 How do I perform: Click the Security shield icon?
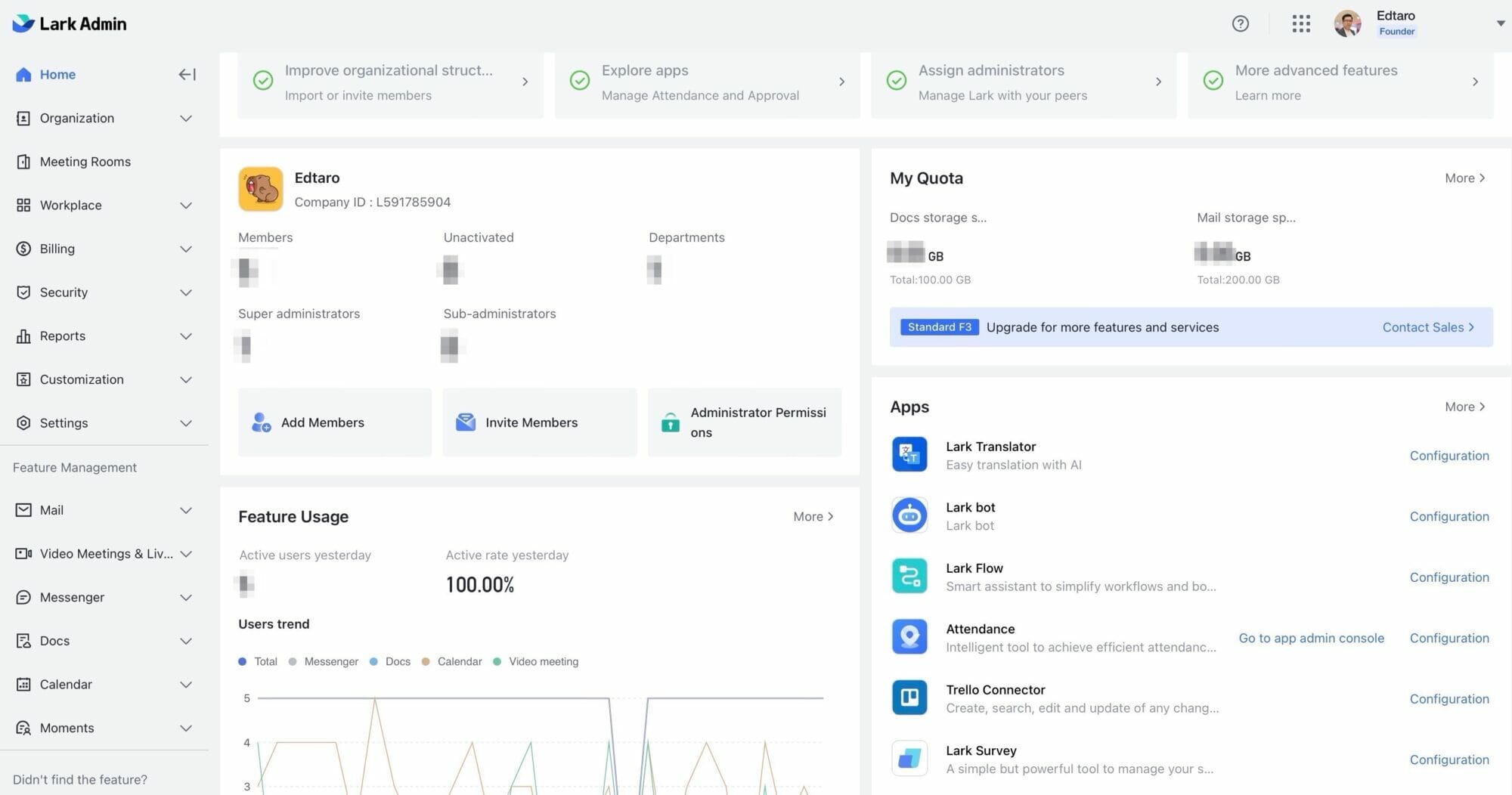click(23, 292)
